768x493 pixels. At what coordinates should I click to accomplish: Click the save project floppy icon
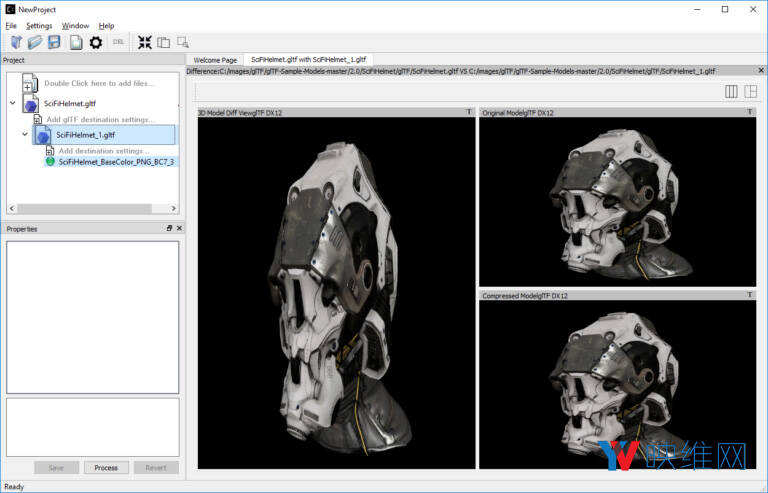pos(54,42)
